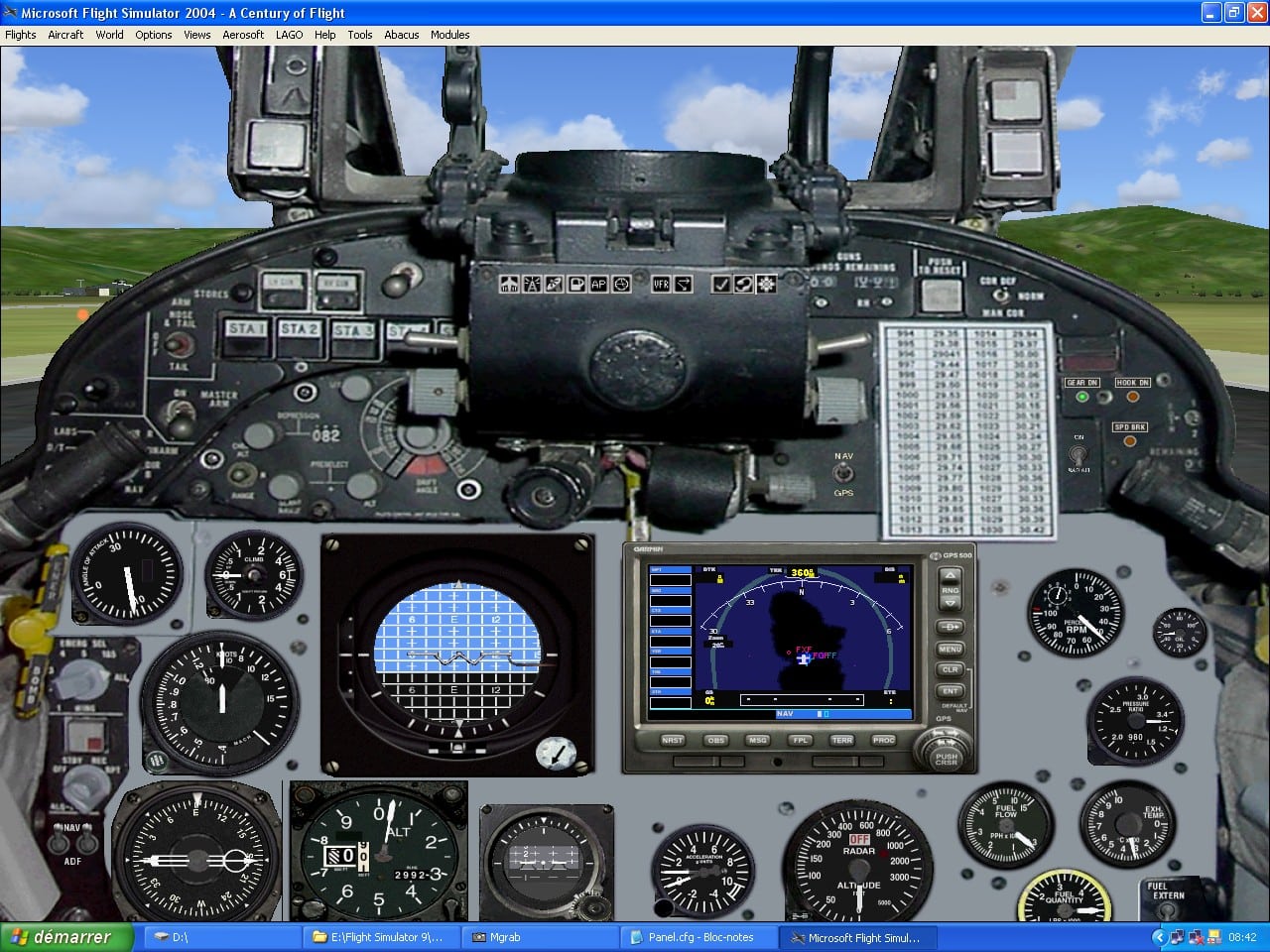This screenshot has height=952, width=1270.
Task: Click the VFR panel icon
Action: (661, 285)
